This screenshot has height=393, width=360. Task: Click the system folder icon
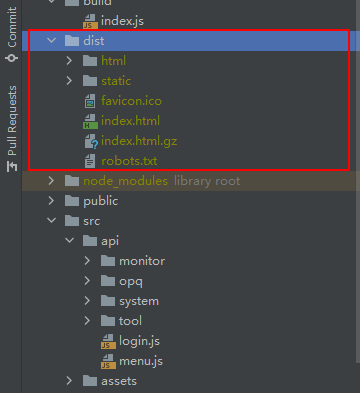[x=108, y=301]
